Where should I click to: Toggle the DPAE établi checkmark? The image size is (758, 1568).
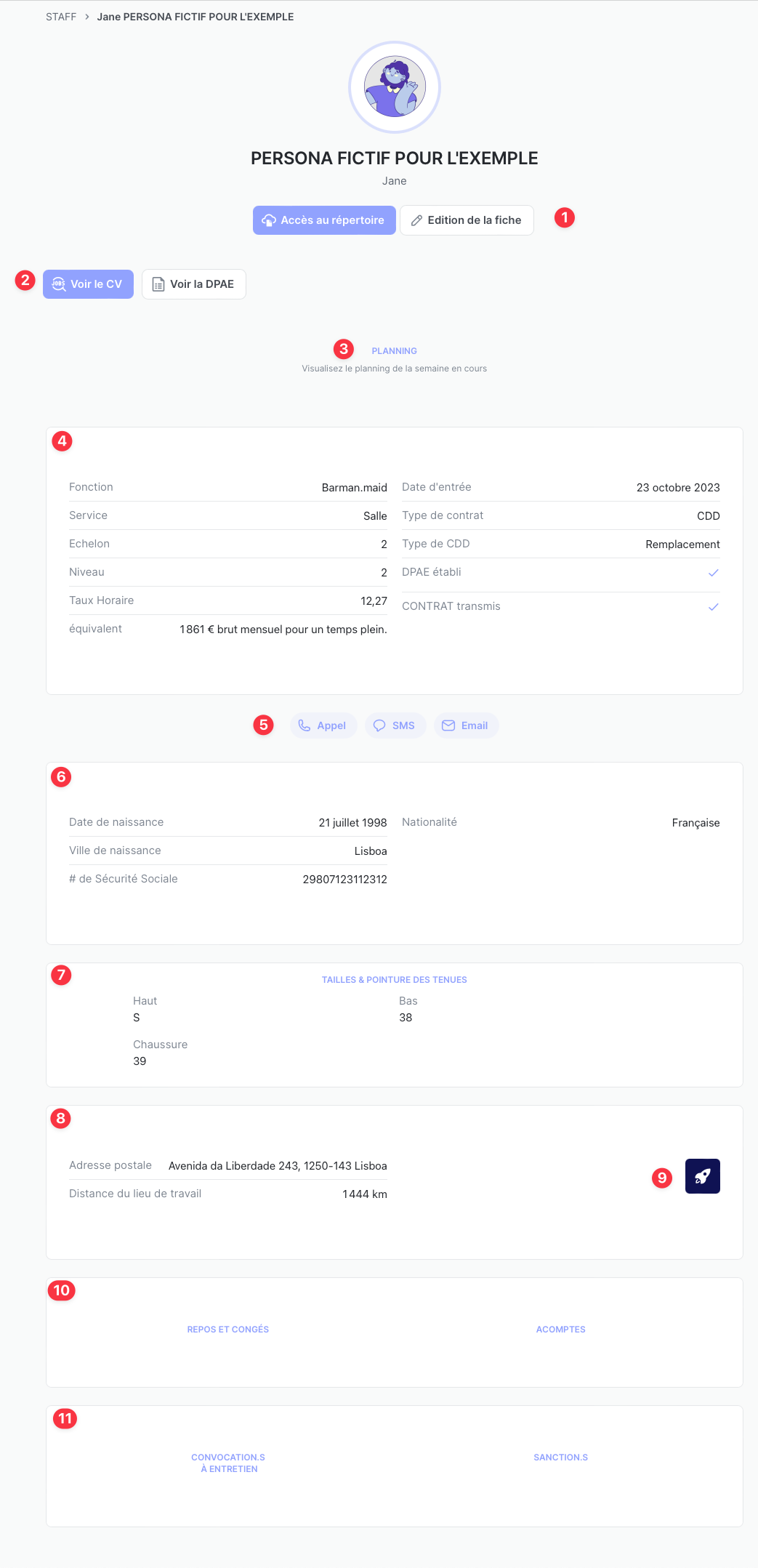coord(713,573)
